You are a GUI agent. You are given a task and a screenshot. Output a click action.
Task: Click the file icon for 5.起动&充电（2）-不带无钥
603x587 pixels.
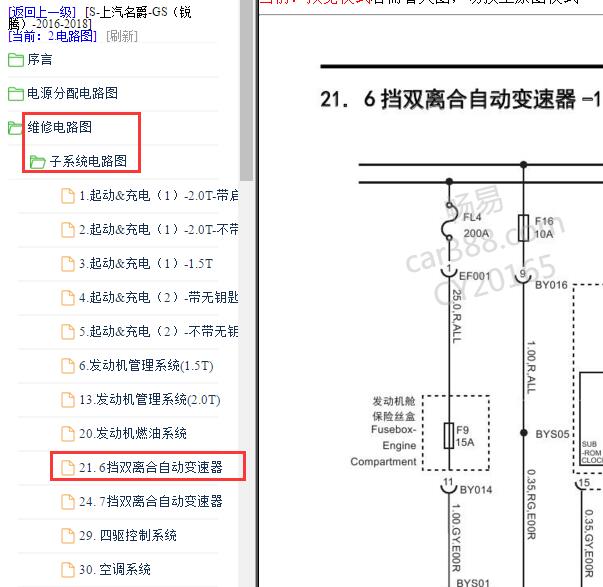coord(68,332)
